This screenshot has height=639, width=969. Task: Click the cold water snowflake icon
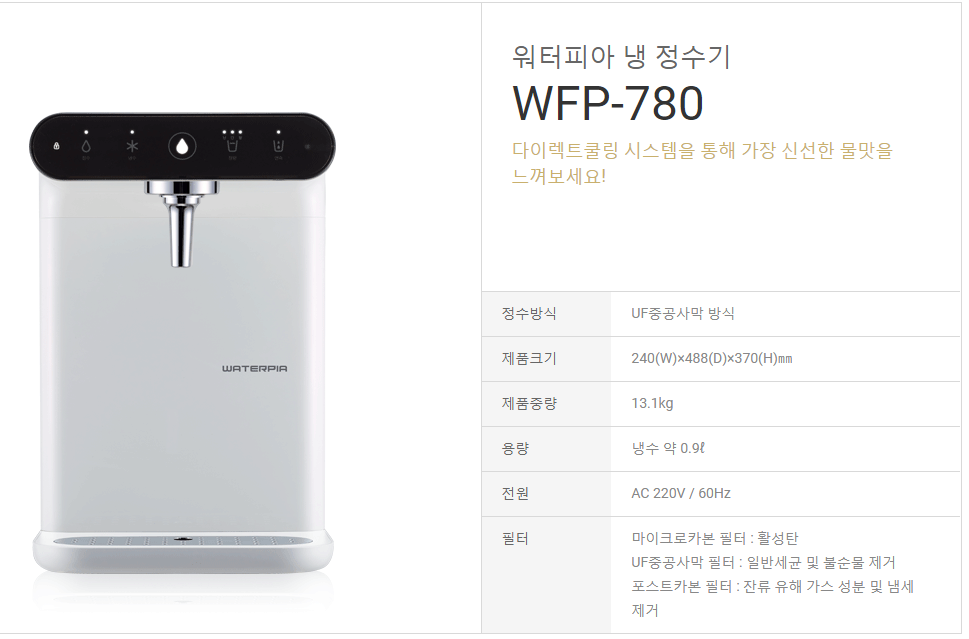click(132, 146)
